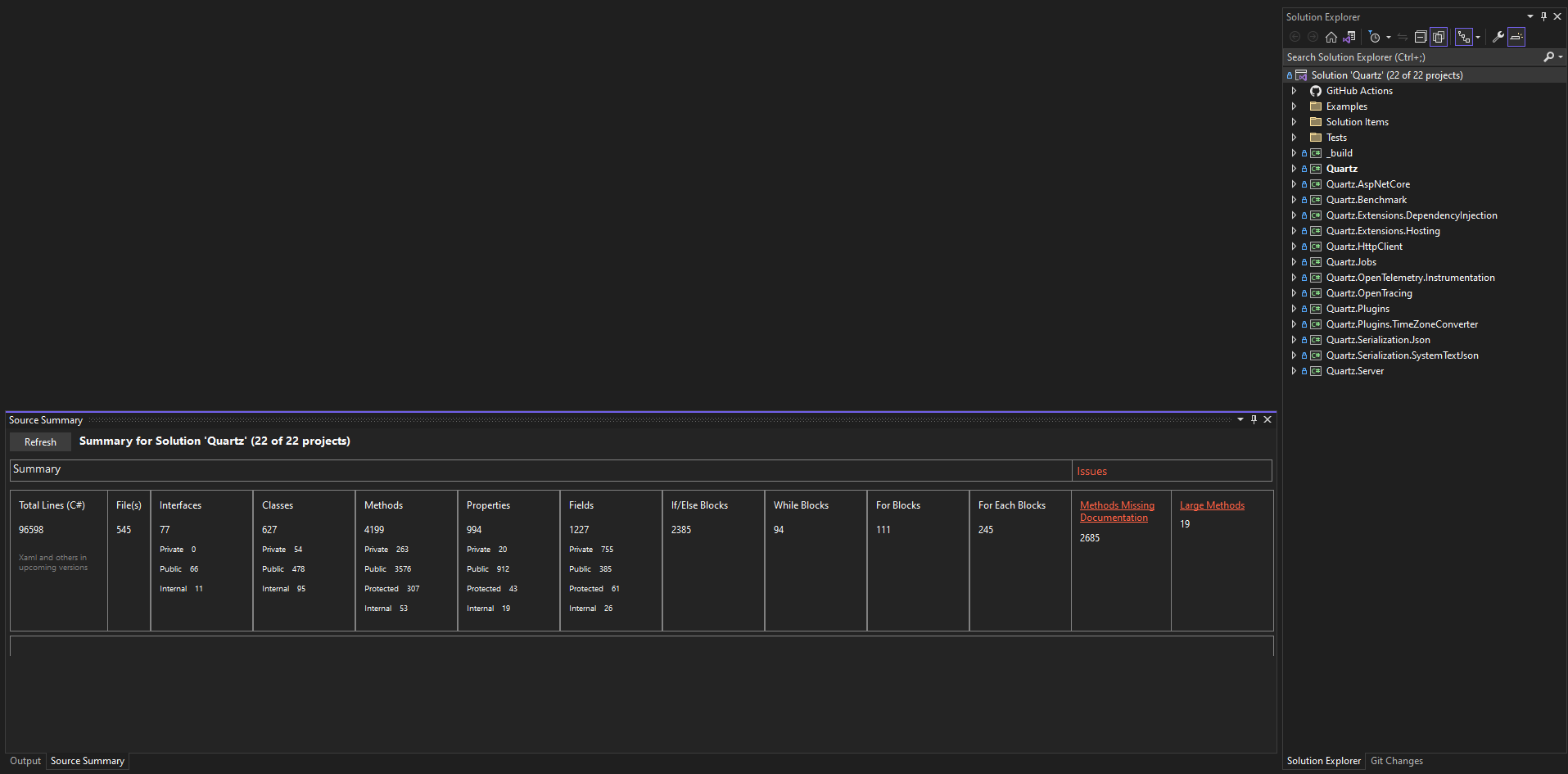Click the lock icon beside the solution node
The image size is (1568, 774).
[1290, 75]
